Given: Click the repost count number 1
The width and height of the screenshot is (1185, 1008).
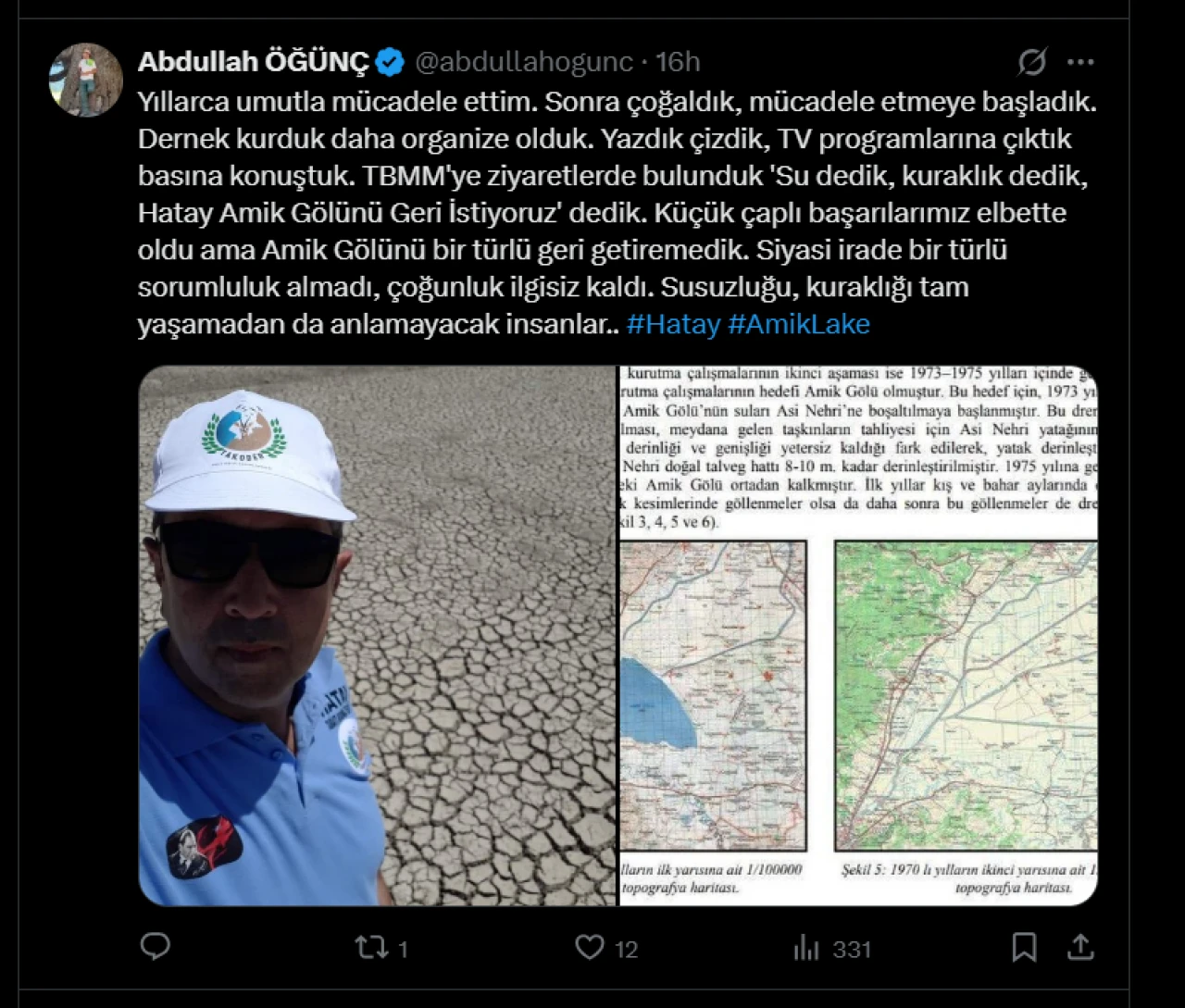Looking at the screenshot, I should (x=403, y=949).
